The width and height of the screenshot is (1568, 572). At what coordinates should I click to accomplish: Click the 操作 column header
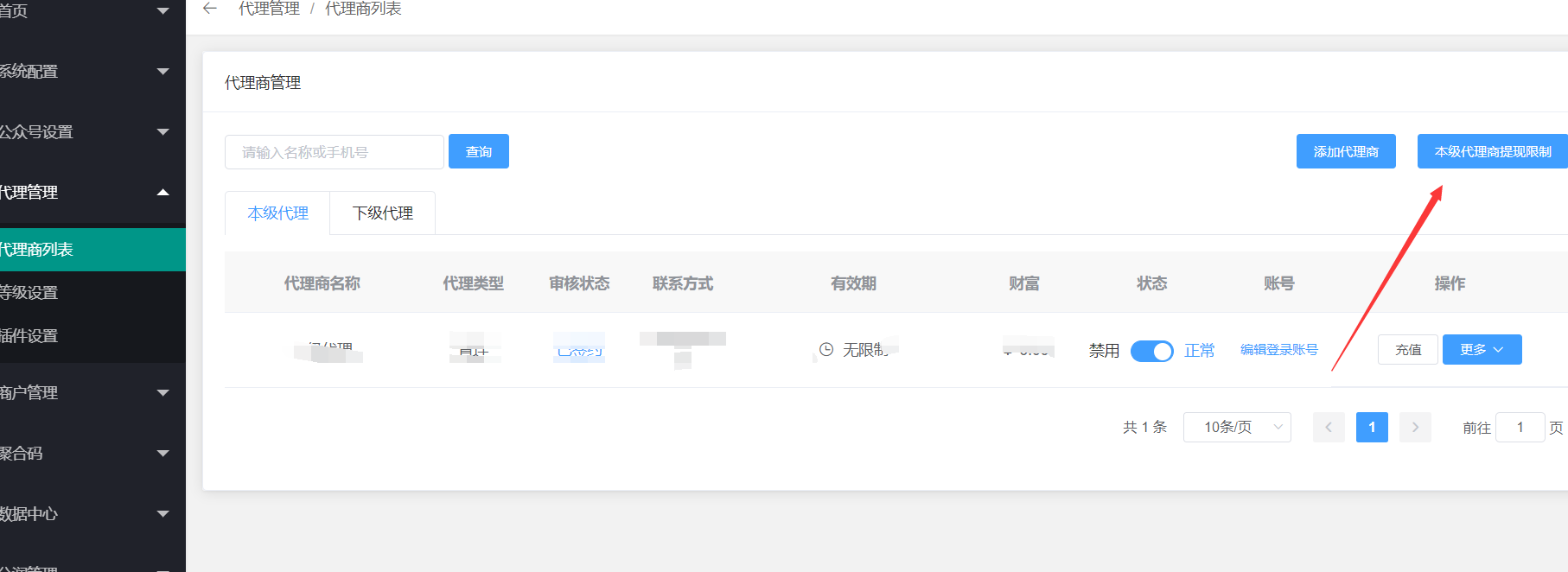point(1450,283)
